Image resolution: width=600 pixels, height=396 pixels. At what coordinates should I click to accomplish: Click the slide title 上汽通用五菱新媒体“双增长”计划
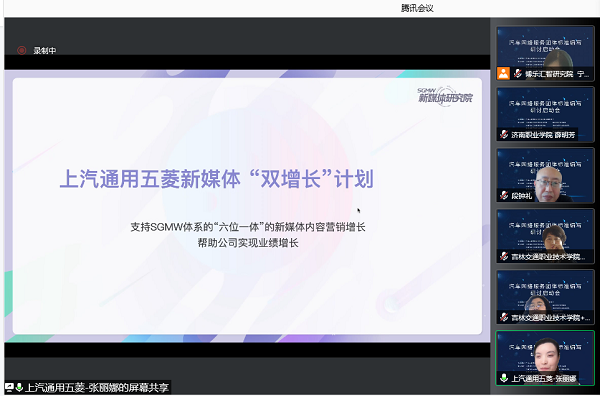point(217,179)
